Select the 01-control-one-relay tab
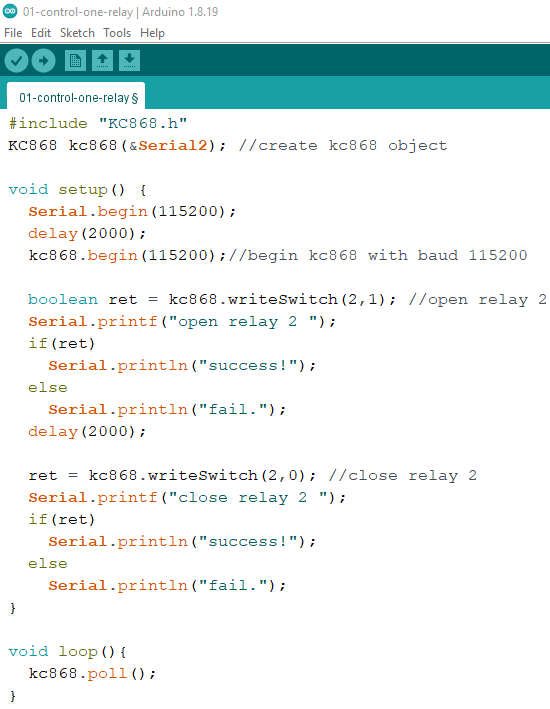 pyautogui.click(x=76, y=96)
